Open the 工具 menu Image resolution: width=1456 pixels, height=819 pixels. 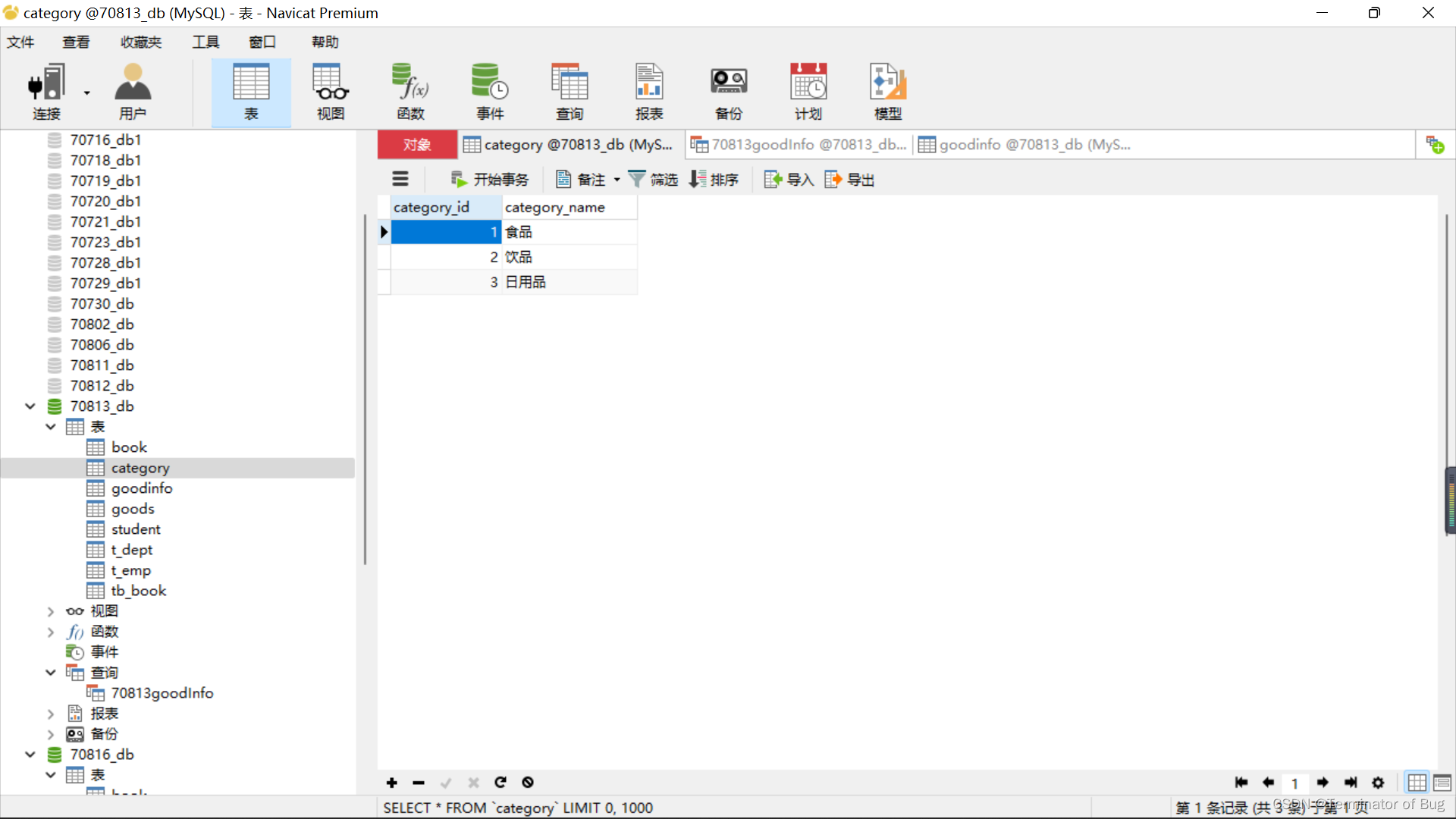coord(206,42)
